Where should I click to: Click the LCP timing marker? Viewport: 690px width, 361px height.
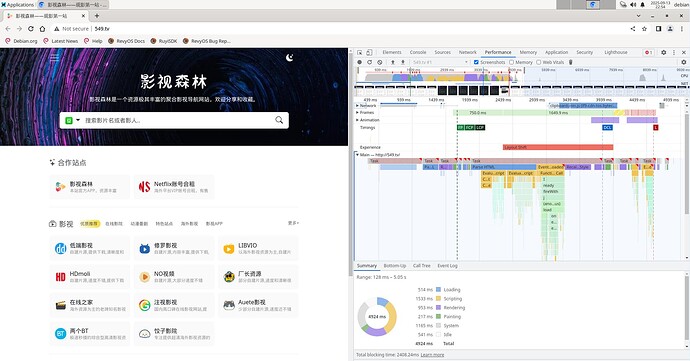[480, 128]
